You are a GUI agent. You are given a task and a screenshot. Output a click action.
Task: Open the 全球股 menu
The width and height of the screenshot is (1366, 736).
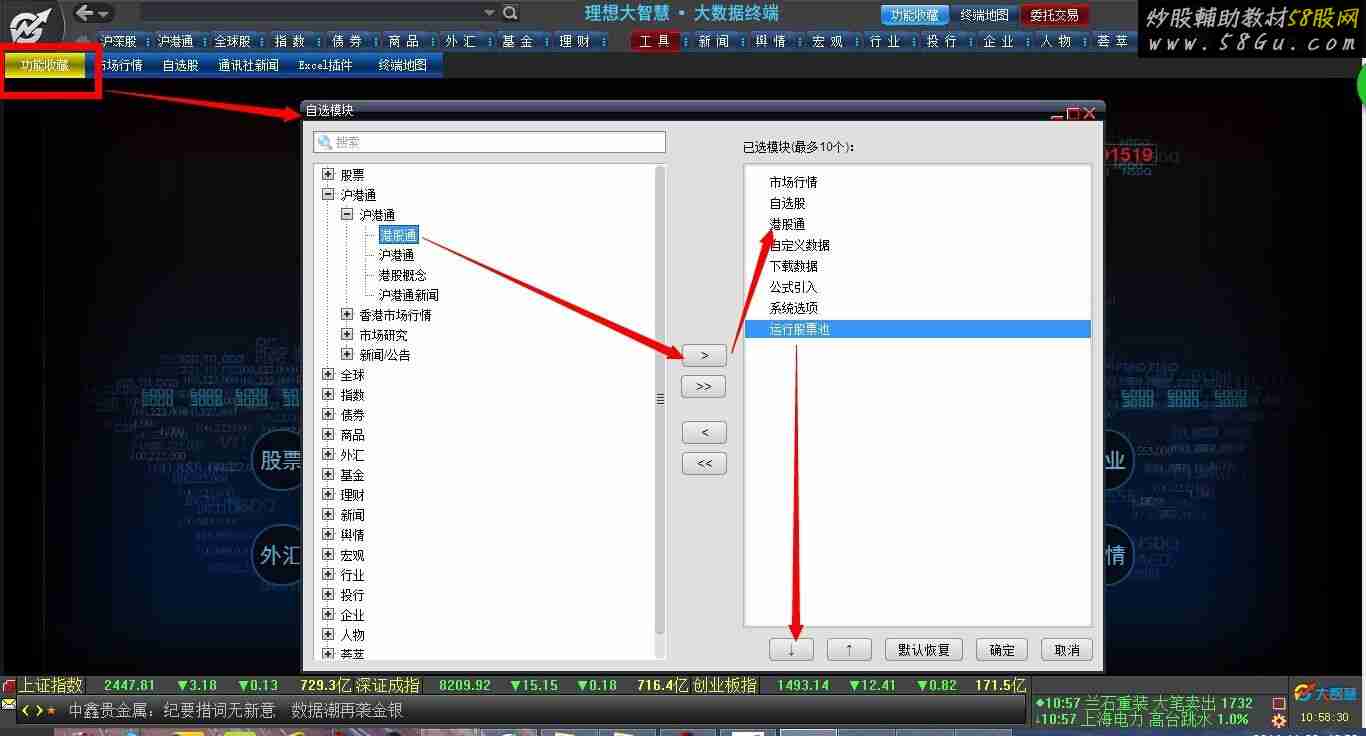233,41
